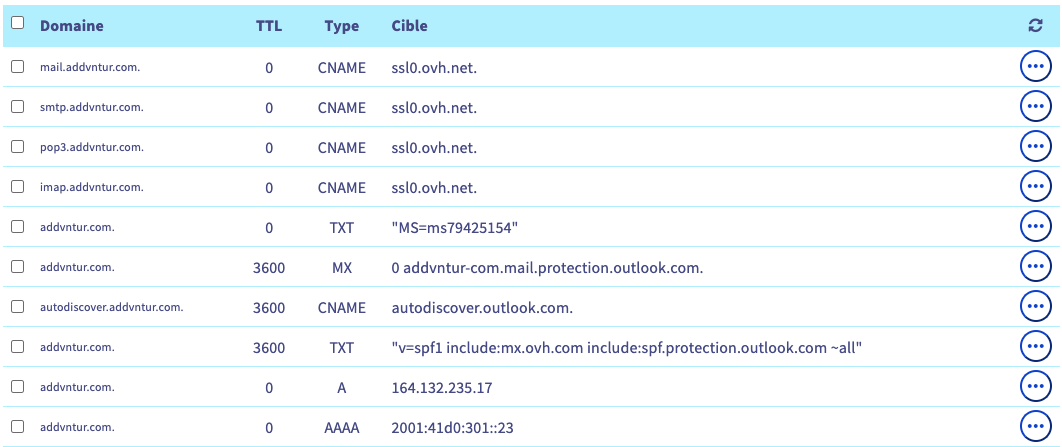The height and width of the screenshot is (447, 1062).
Task: Select the smtp.addvntur.com record checkbox
Action: coord(17,106)
